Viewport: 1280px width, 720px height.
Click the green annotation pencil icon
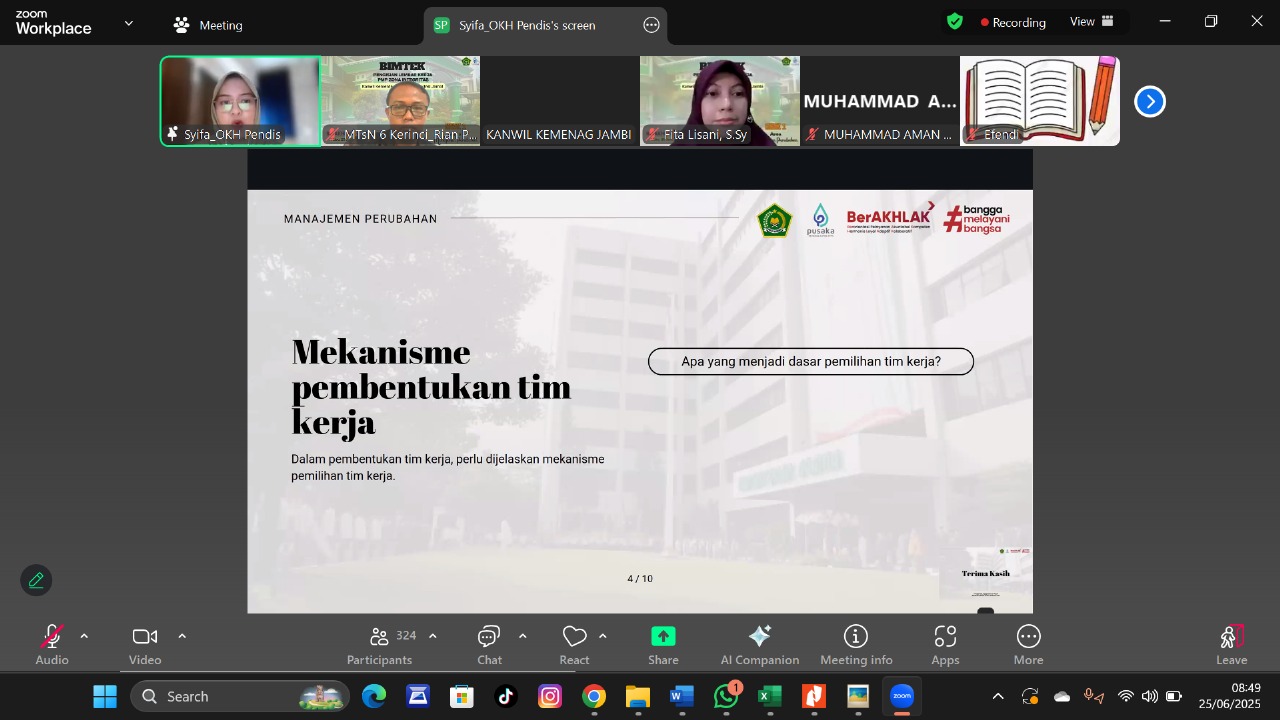(x=36, y=580)
